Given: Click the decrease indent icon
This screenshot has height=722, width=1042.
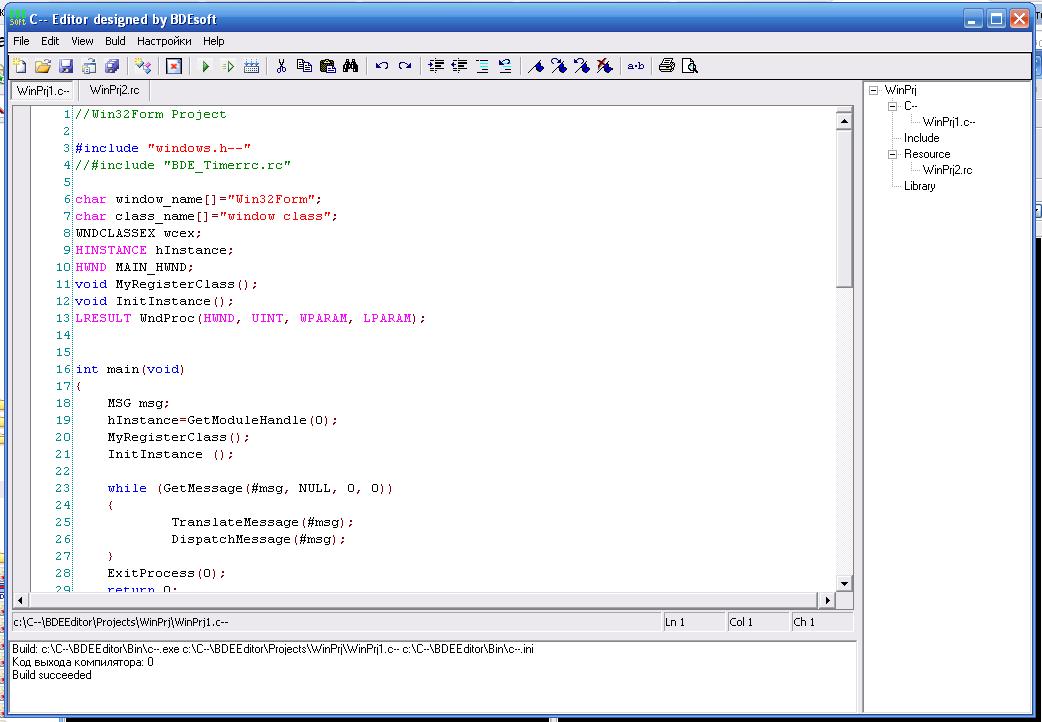Looking at the screenshot, I should coord(459,66).
